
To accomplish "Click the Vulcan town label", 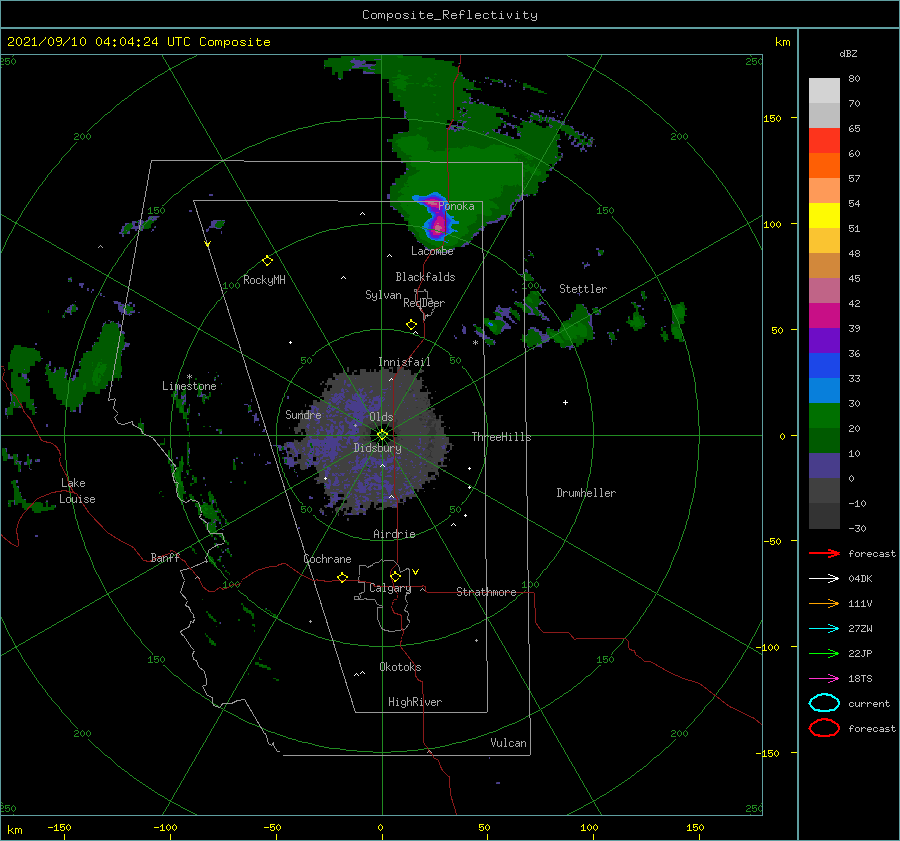I will point(509,743).
